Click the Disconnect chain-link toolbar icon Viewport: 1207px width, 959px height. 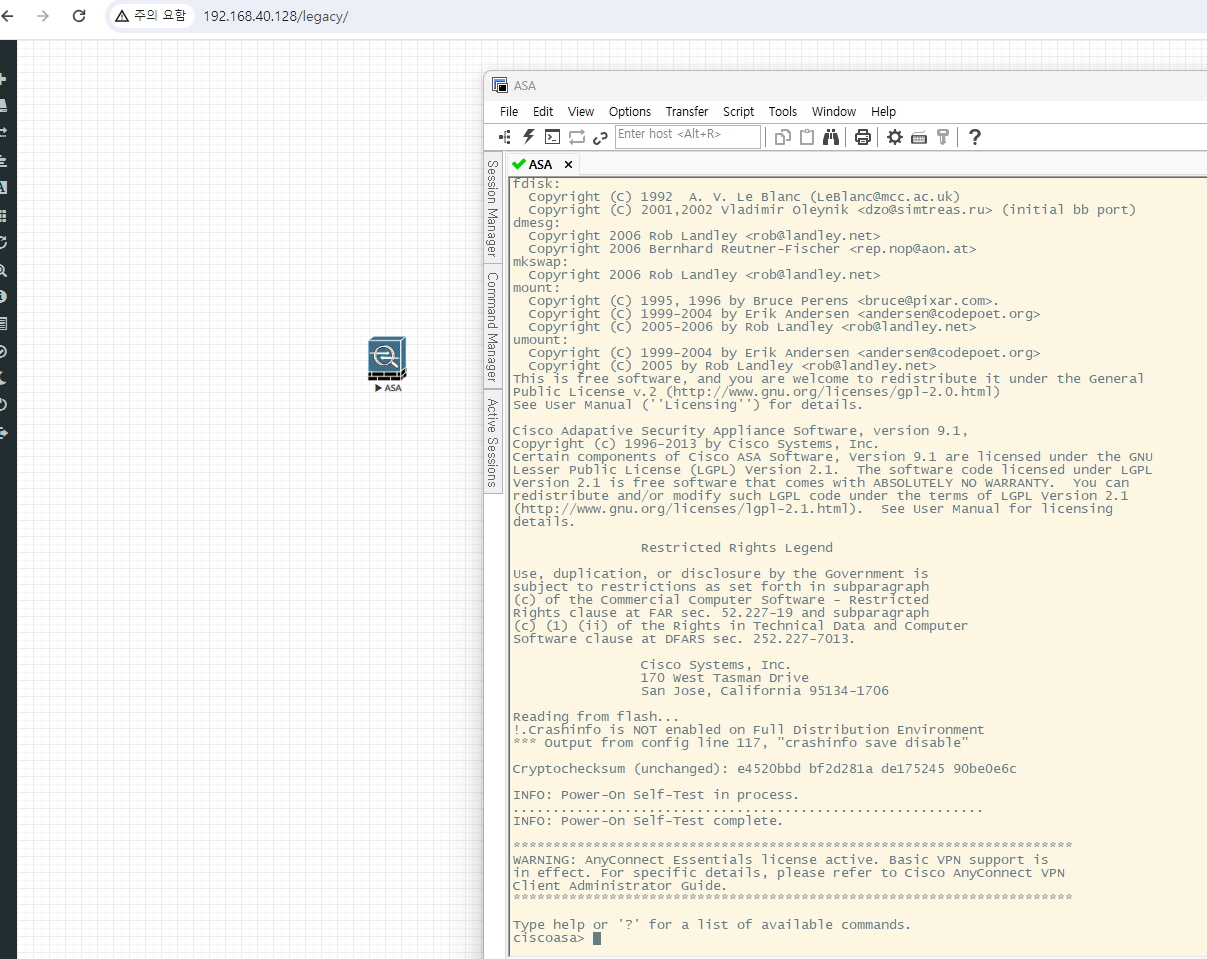tap(600, 137)
